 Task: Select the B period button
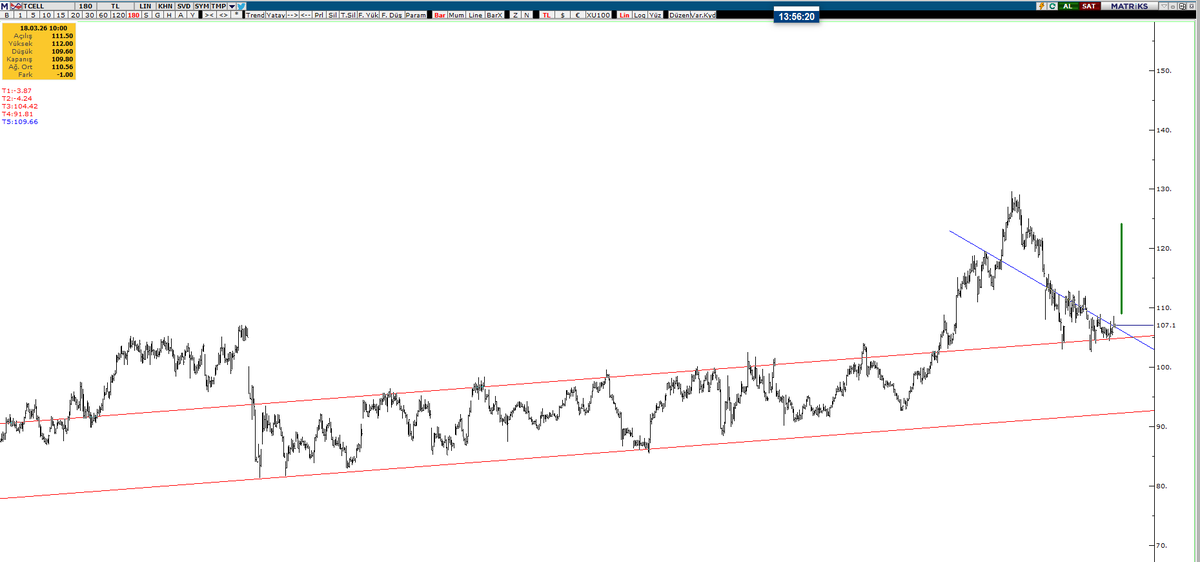tap(7, 16)
